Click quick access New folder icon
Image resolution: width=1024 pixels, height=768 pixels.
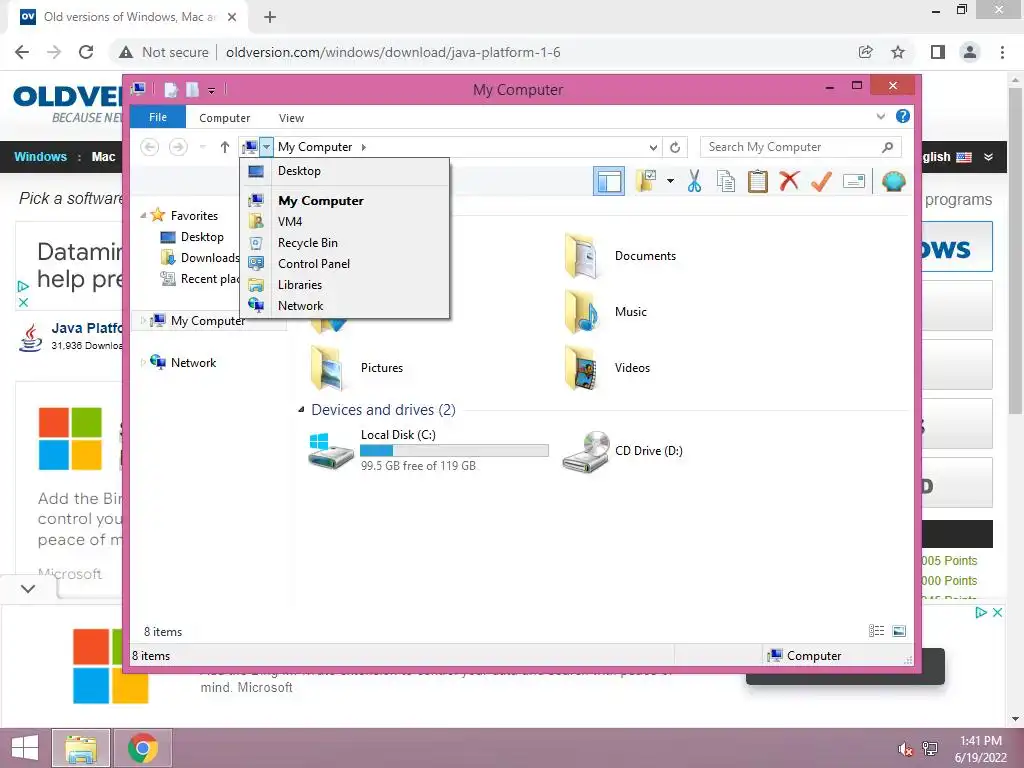coord(193,89)
